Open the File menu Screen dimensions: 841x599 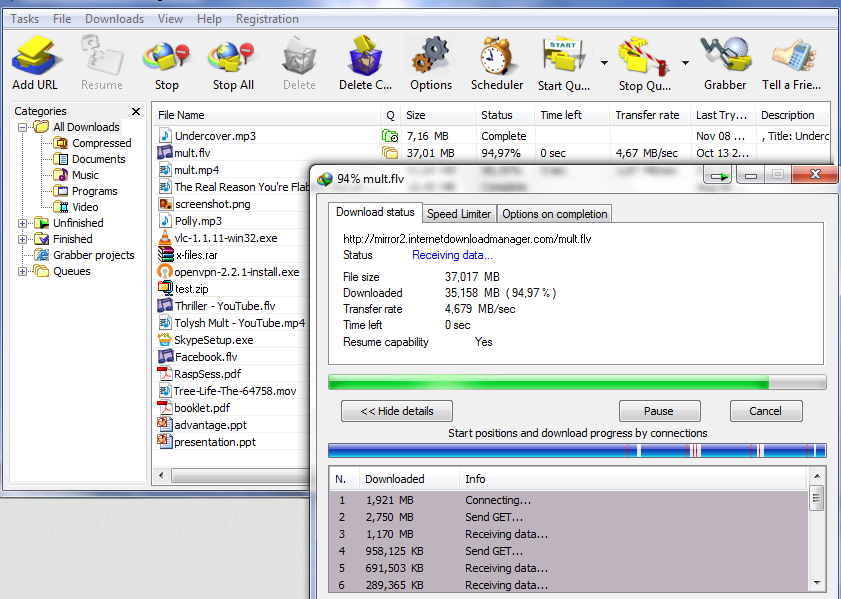coord(62,19)
